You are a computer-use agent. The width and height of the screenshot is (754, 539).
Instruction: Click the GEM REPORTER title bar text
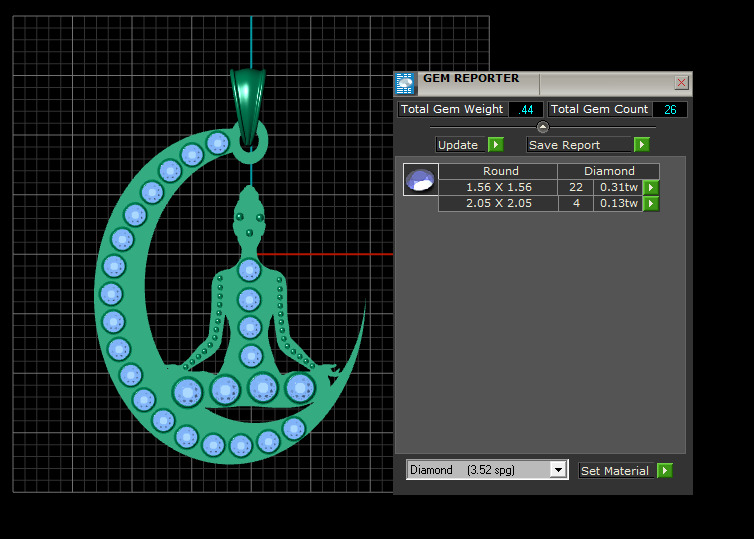[x=471, y=78]
